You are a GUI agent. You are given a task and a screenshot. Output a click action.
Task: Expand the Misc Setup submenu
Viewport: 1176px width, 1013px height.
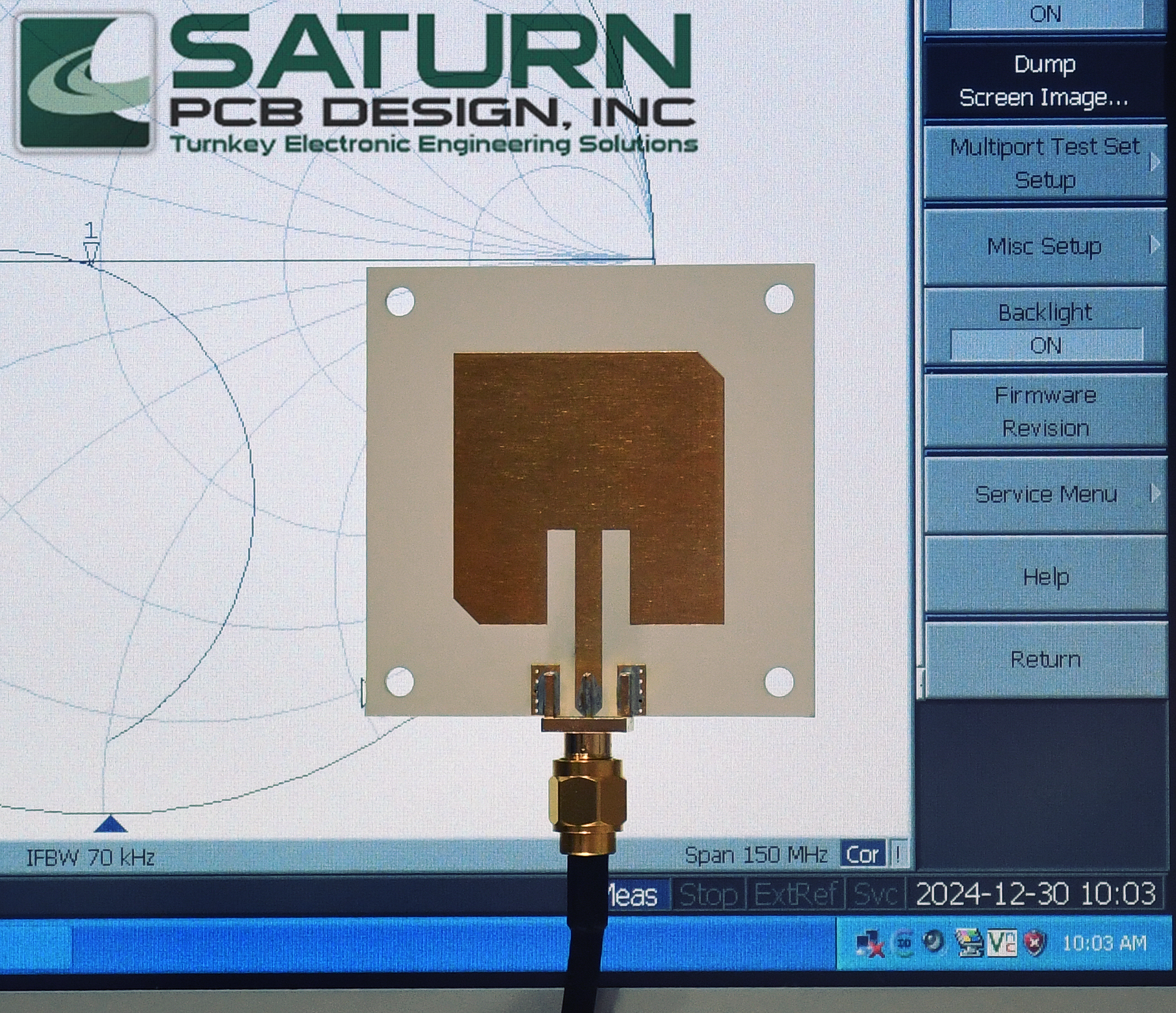coord(1045,246)
